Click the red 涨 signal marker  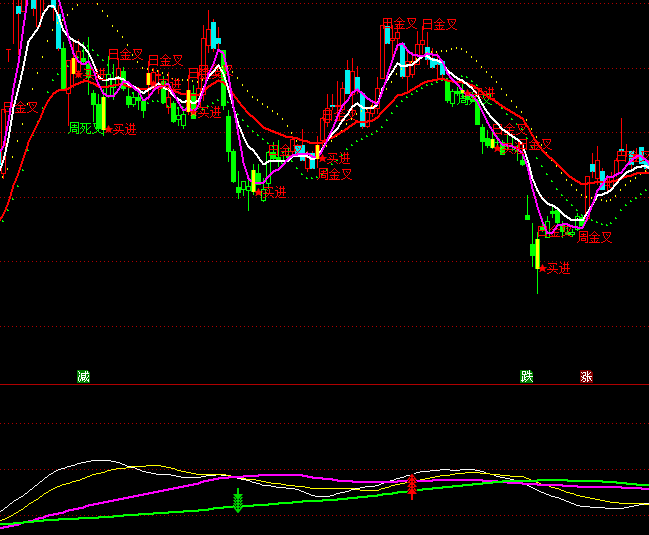click(586, 376)
